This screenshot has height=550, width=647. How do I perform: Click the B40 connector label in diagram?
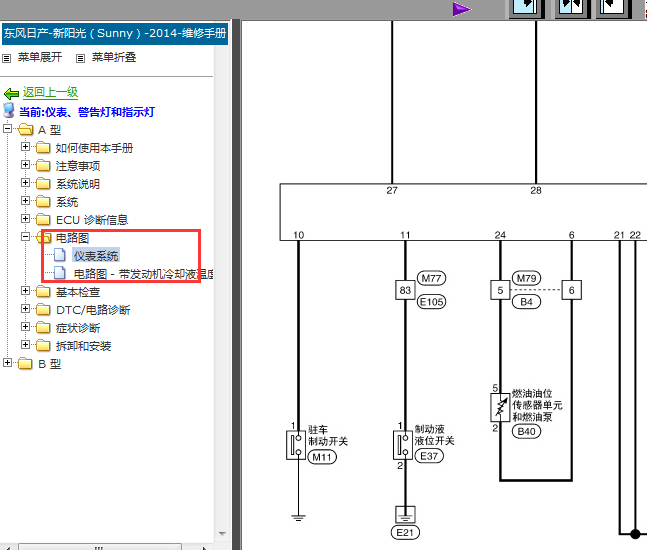pos(527,432)
